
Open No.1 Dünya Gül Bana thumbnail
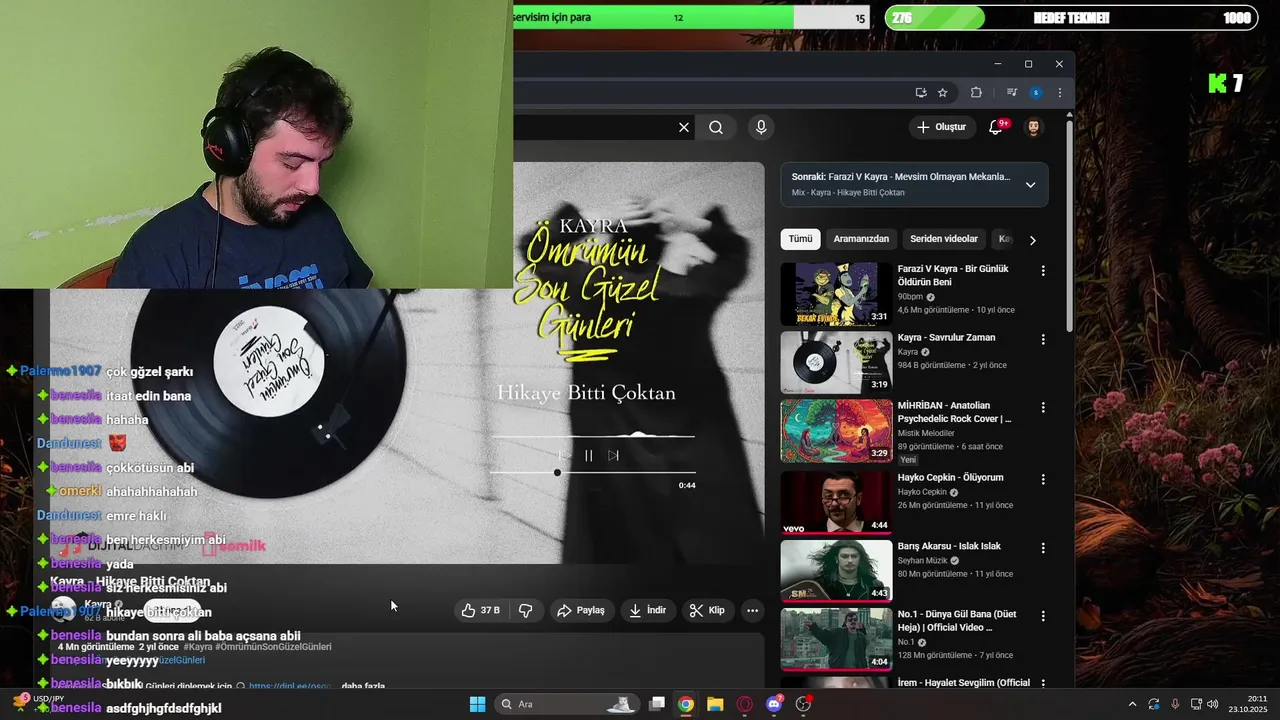click(x=836, y=640)
